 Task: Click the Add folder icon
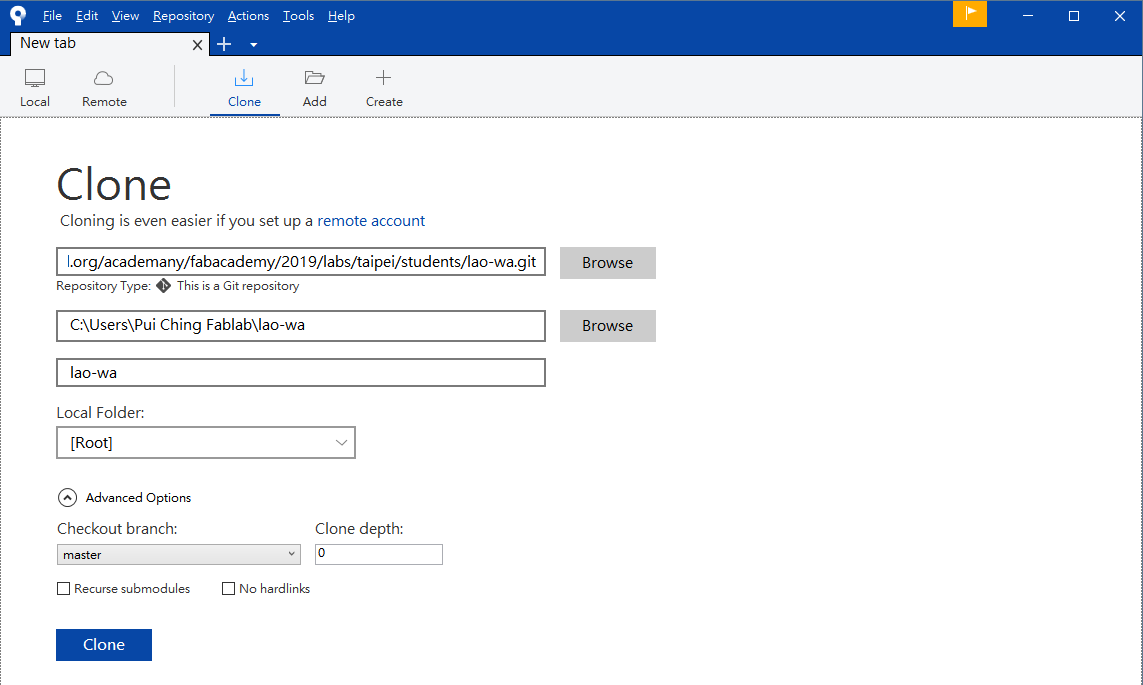point(315,78)
